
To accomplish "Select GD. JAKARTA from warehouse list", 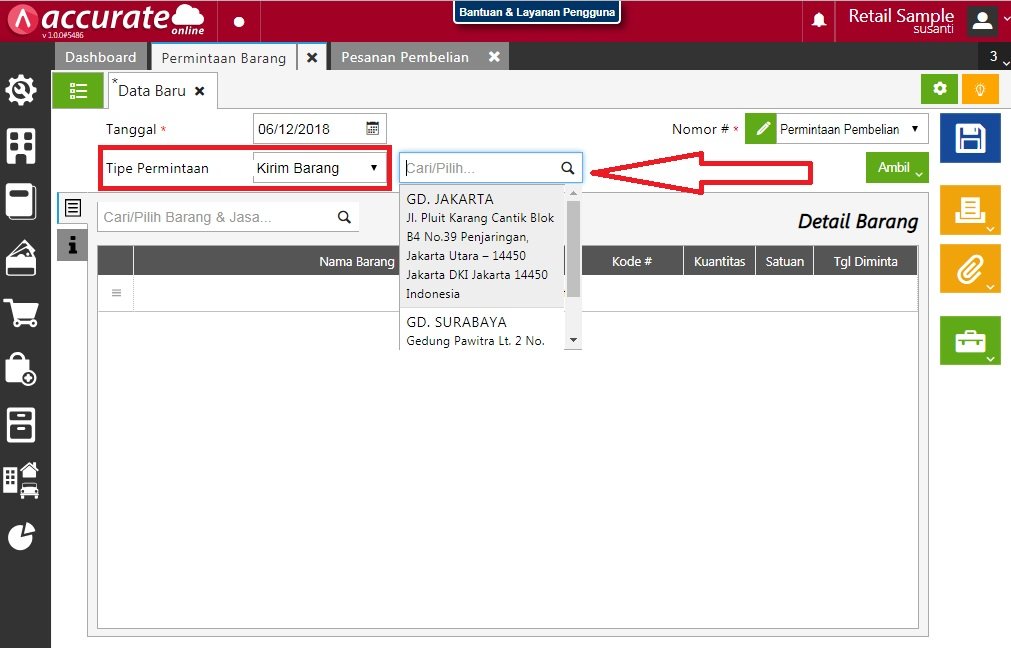I will 450,199.
